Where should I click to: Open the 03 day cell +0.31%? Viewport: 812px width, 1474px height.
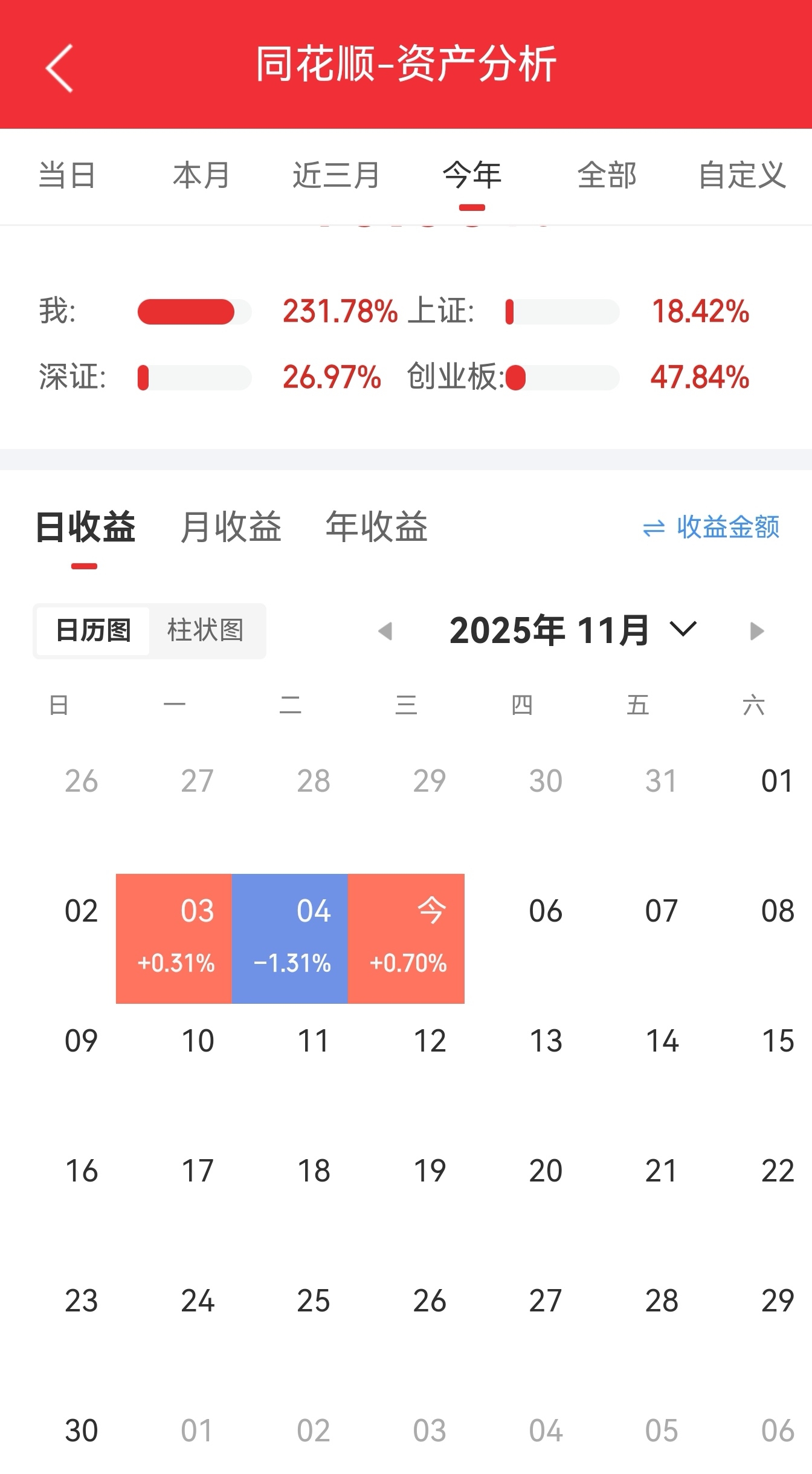(x=174, y=938)
